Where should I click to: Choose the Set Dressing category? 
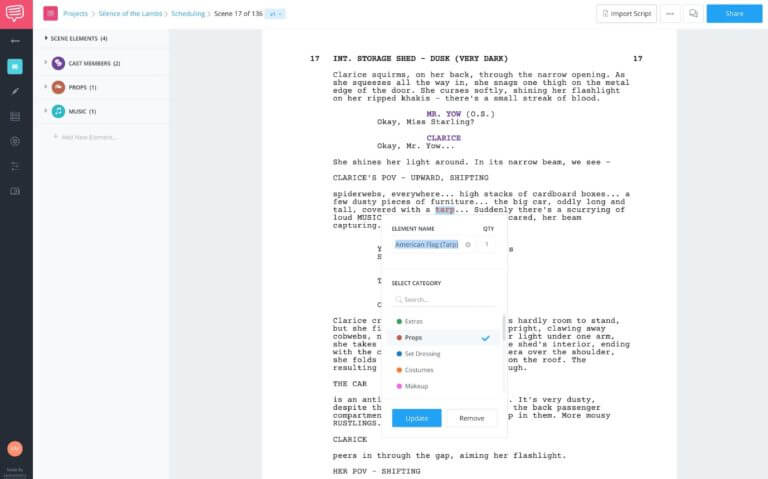click(421, 354)
